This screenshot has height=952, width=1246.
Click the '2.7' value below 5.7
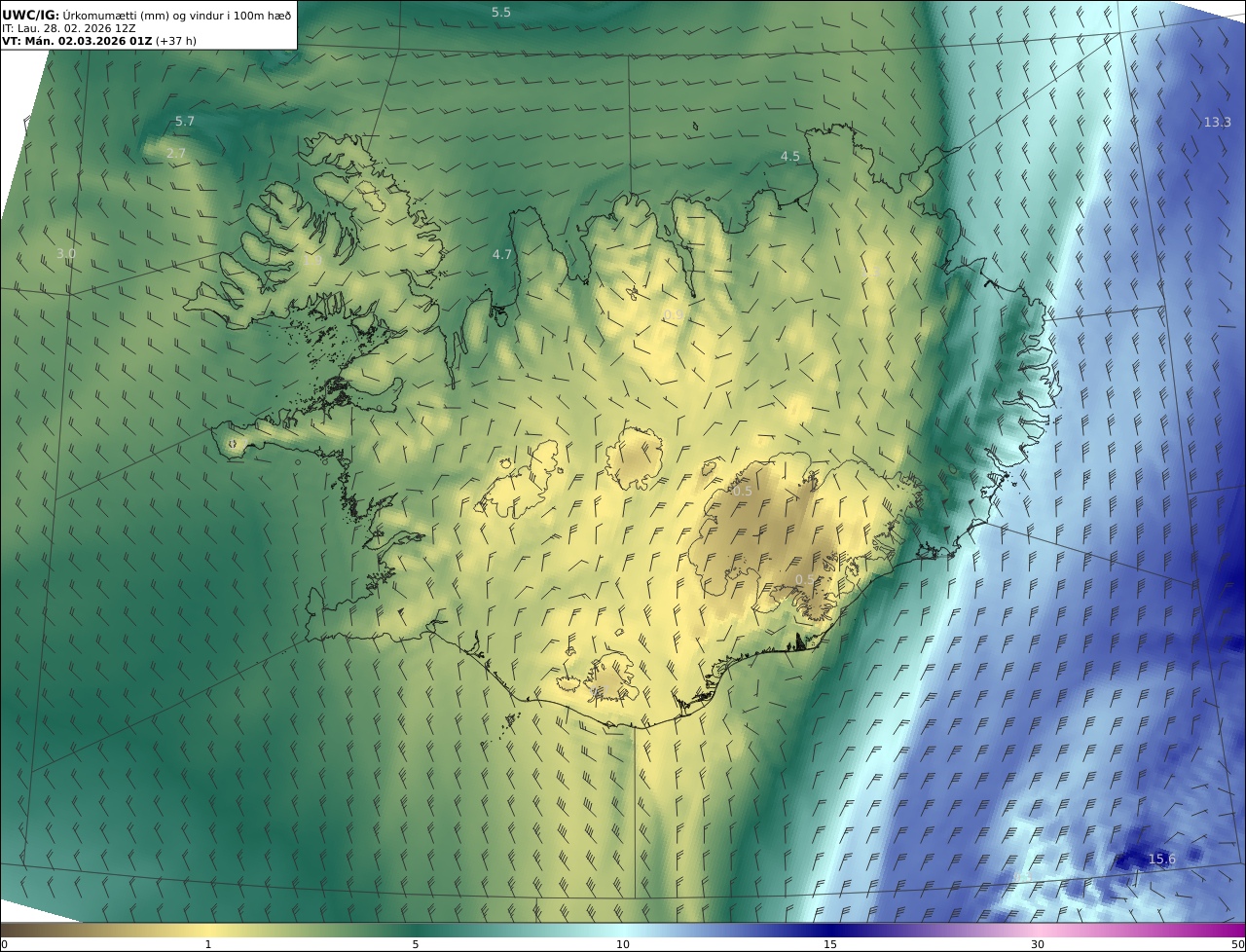click(176, 153)
